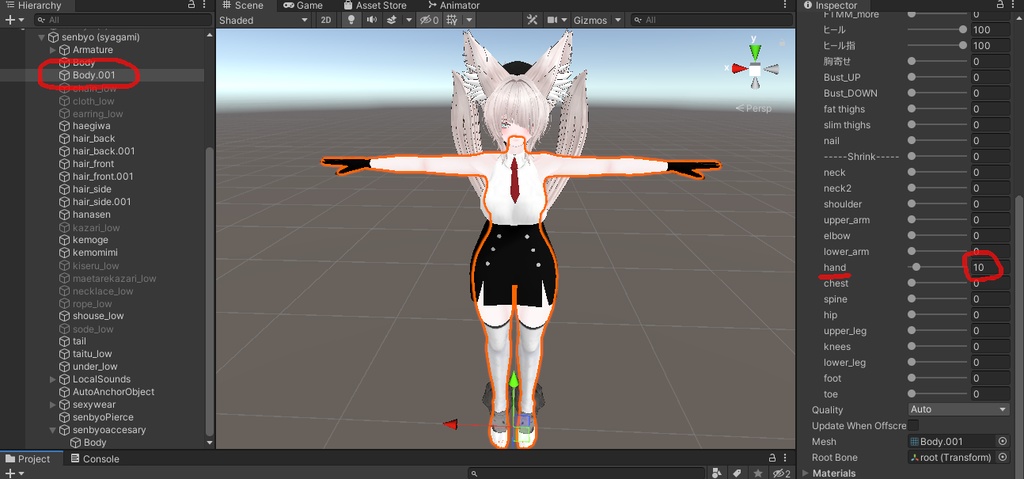This screenshot has height=479, width=1024.
Task: Click the green Y axis gizmo cone
Action: tap(755, 50)
